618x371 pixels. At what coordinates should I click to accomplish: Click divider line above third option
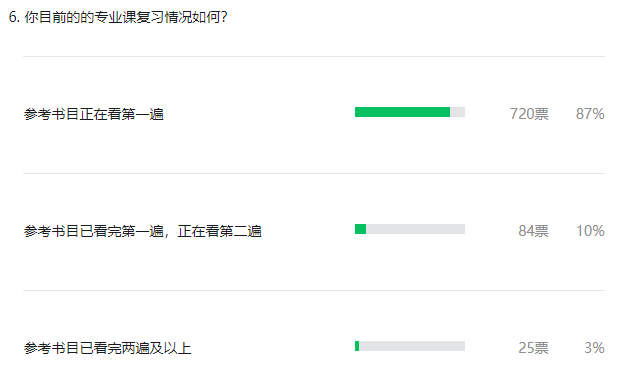314,291
